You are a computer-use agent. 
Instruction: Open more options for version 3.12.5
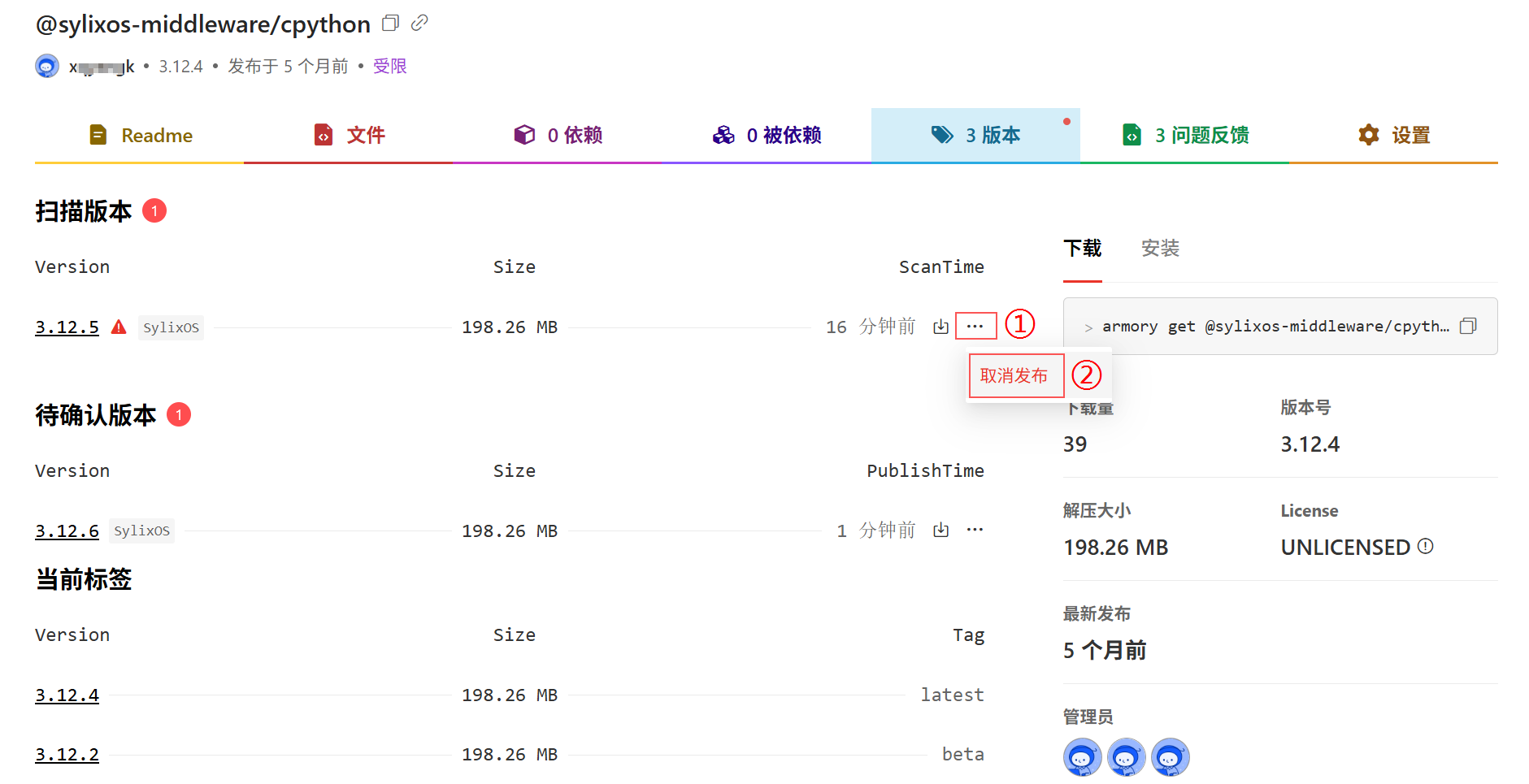pos(975,327)
